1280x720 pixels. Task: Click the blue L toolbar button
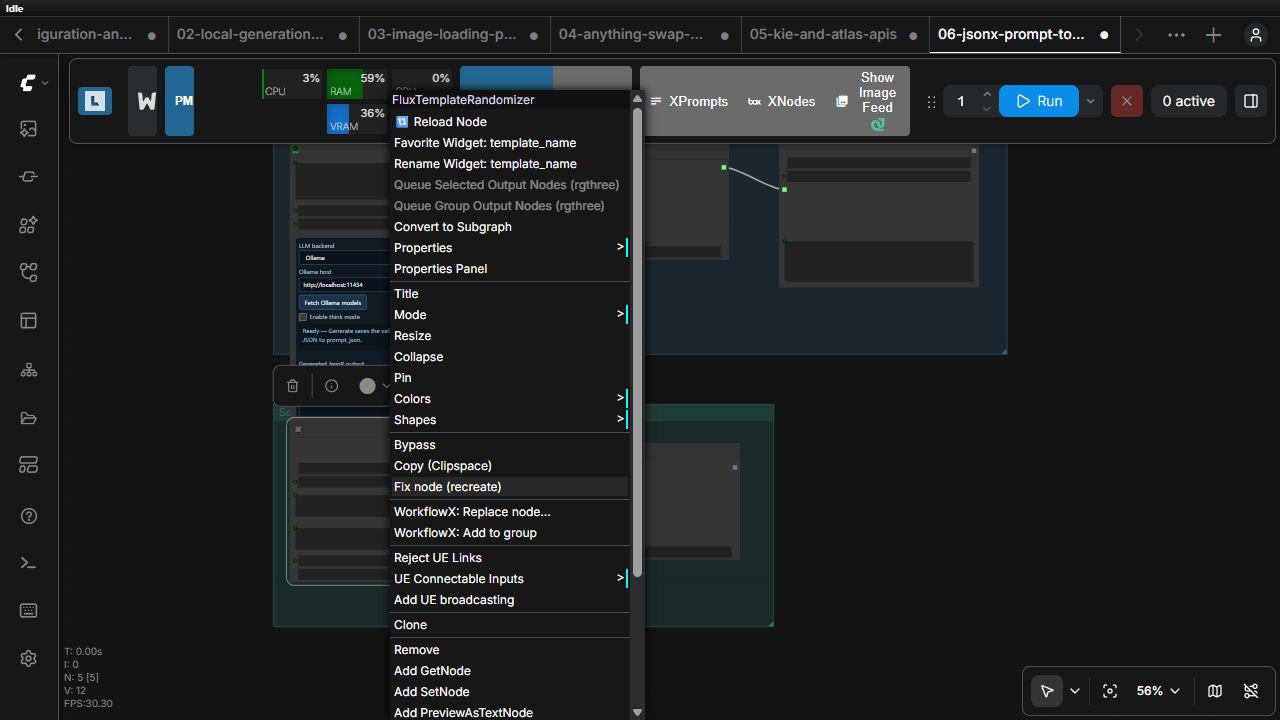95,101
